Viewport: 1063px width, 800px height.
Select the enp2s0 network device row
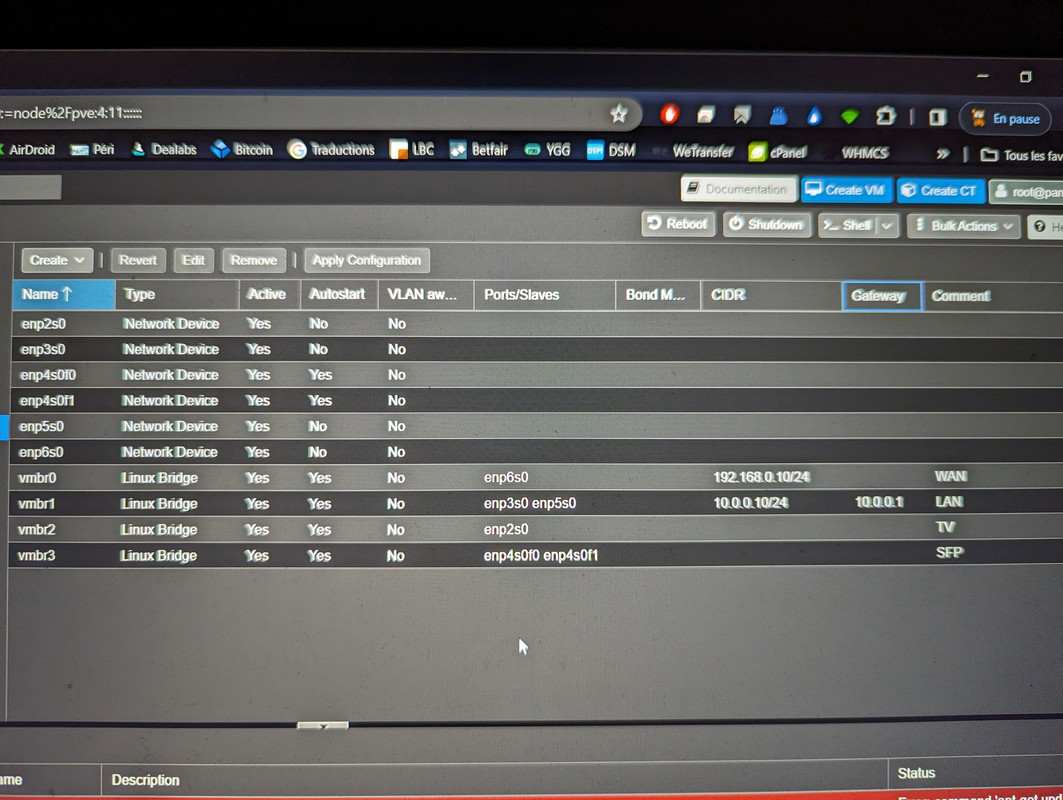coord(538,324)
